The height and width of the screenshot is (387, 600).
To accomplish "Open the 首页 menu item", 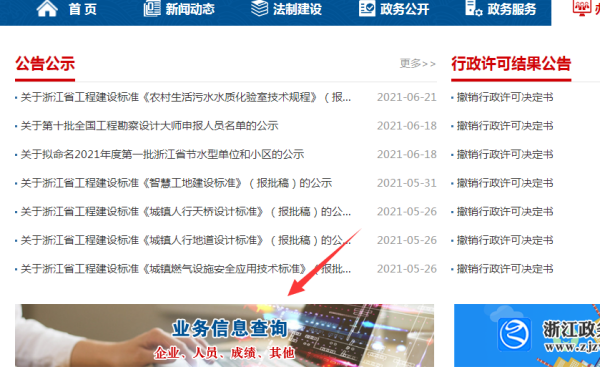I will [83, 9].
